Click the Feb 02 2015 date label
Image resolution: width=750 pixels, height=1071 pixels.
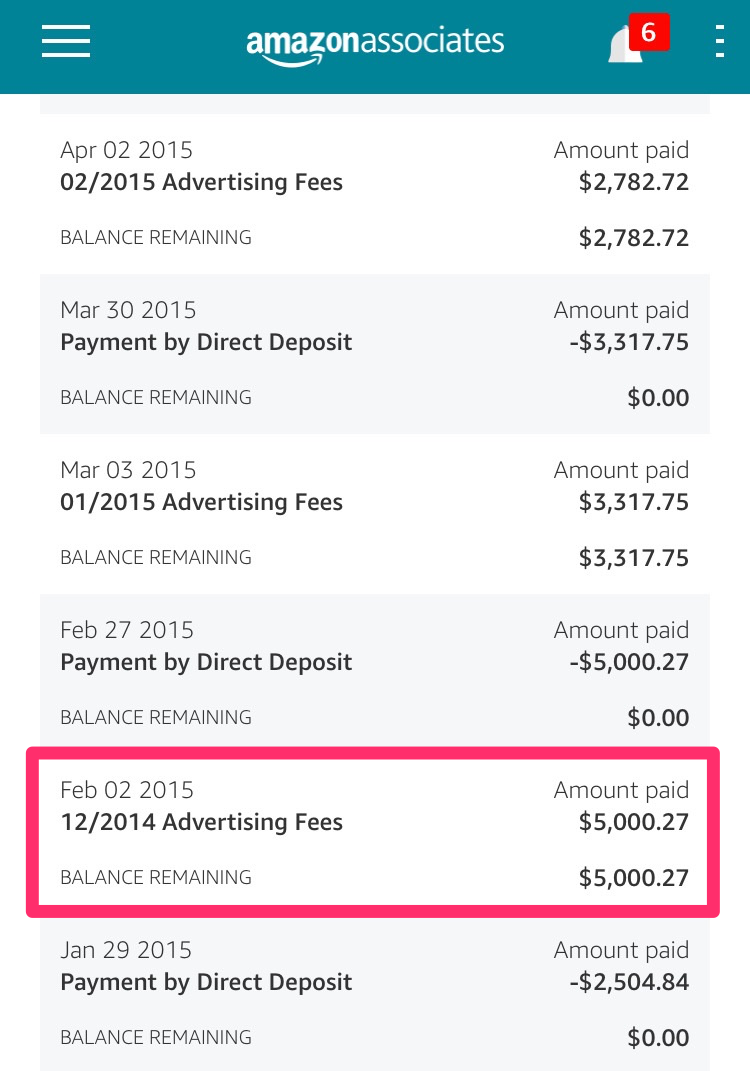point(127,790)
